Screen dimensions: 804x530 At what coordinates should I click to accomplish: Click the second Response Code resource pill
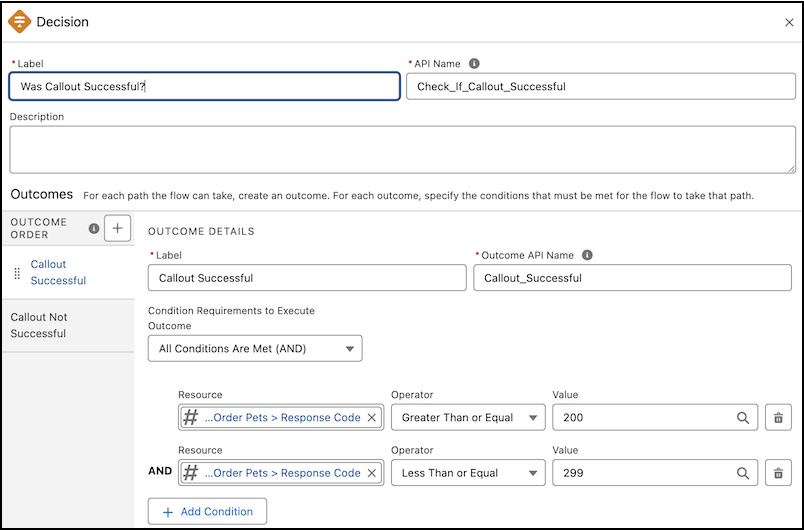tap(281, 473)
